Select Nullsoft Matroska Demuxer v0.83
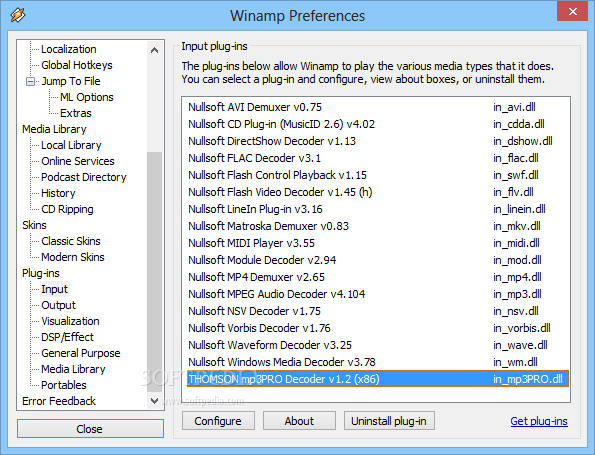The image size is (595, 455). [378, 226]
